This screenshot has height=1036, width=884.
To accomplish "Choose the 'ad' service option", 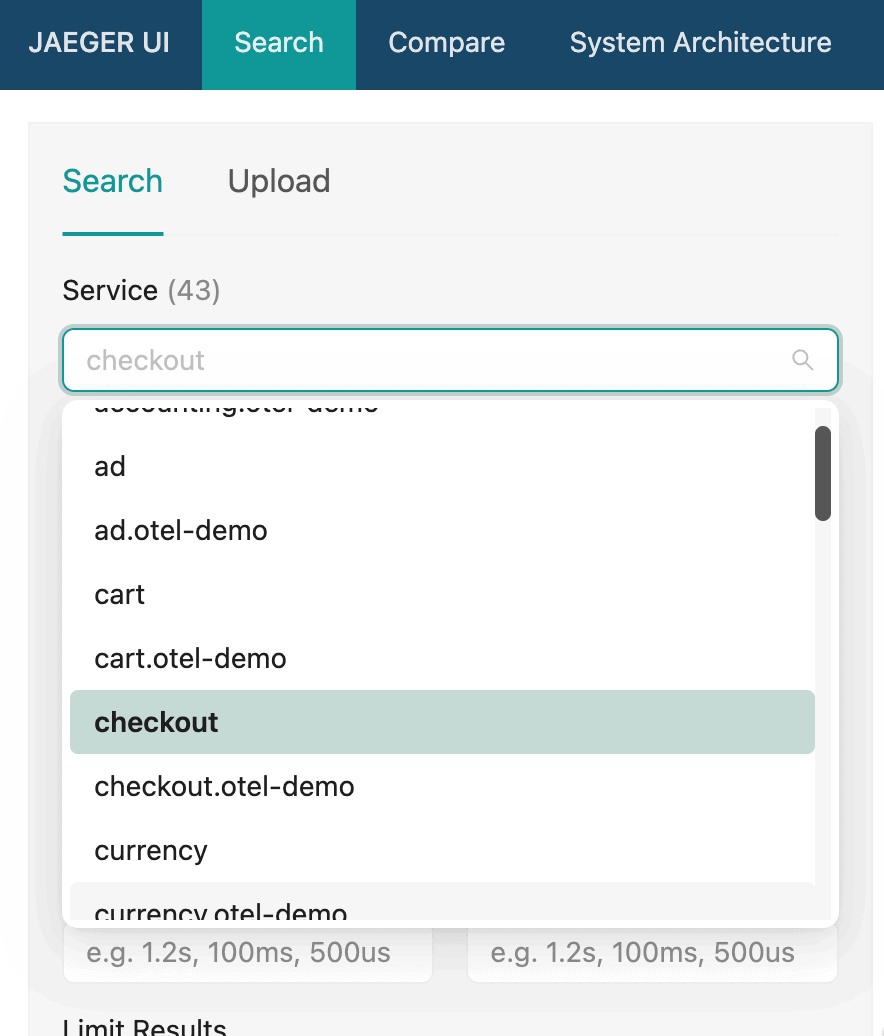I will pyautogui.click(x=442, y=466).
